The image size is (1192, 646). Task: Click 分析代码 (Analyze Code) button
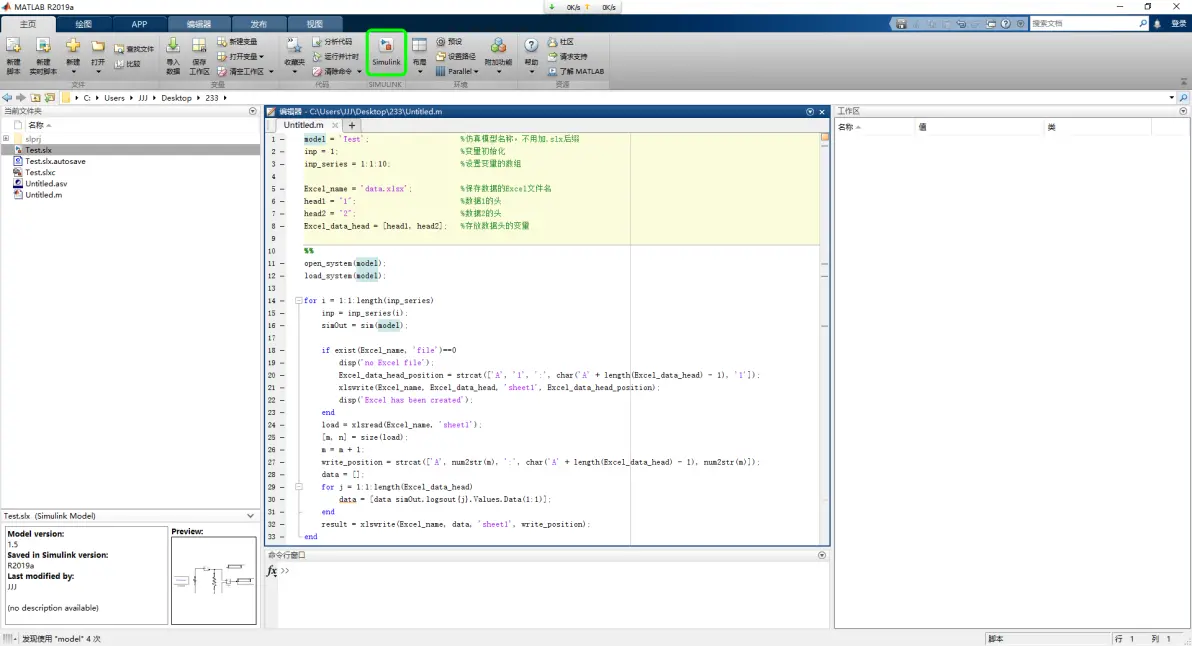(x=332, y=42)
